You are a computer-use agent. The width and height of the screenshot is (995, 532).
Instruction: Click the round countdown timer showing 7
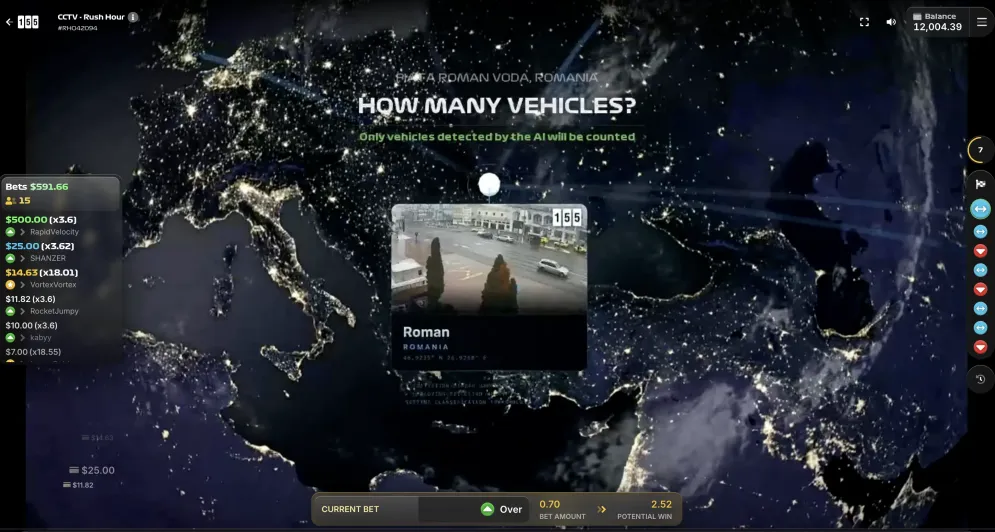(980, 150)
